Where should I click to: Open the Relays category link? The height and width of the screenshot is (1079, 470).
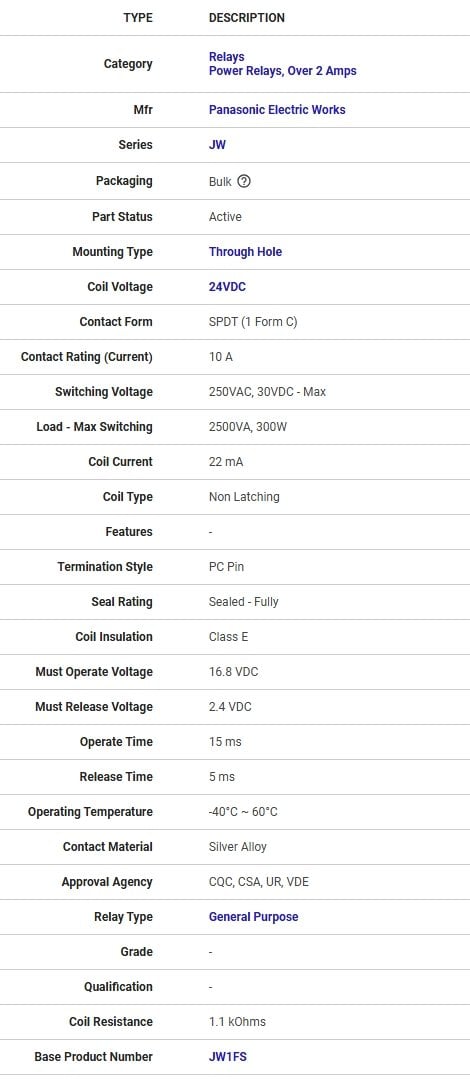pyautogui.click(x=226, y=56)
